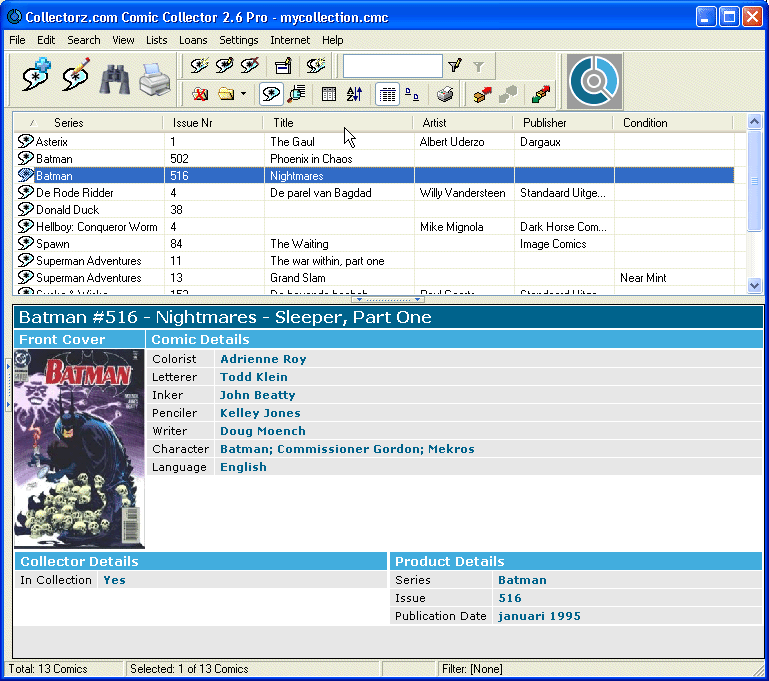The height and width of the screenshot is (681, 769).
Task: Click the greyed return-loan boxes icon
Action: [508, 94]
